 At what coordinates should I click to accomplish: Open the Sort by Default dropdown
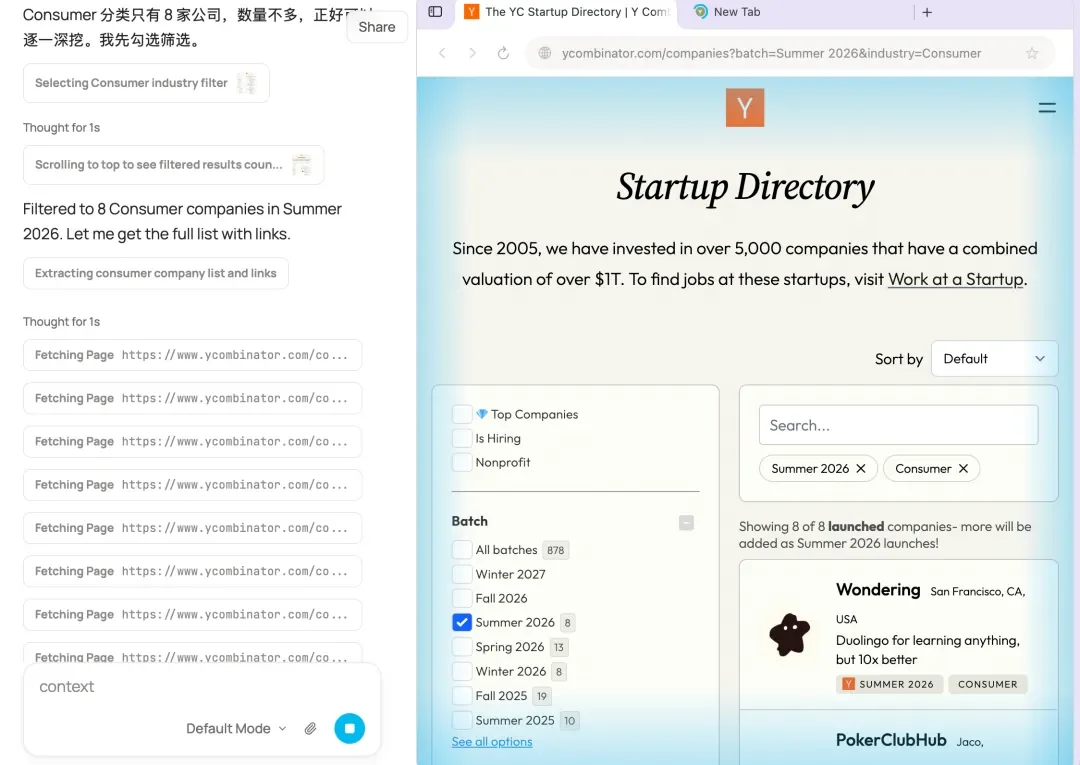(994, 359)
